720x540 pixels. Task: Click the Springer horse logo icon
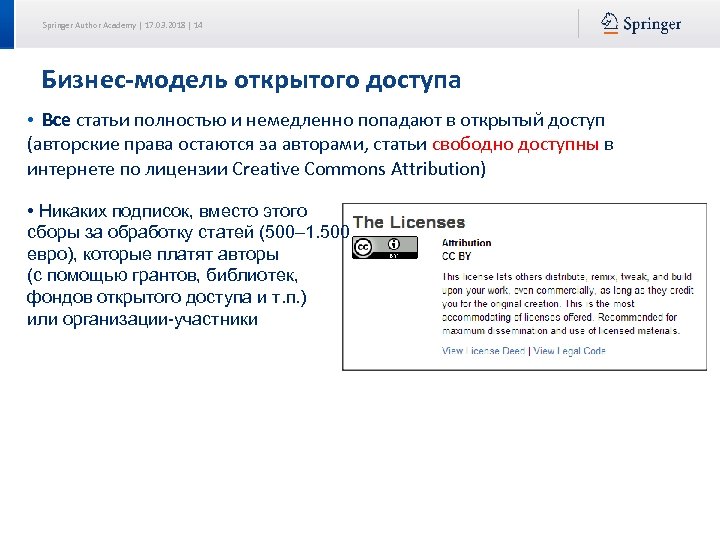coord(609,23)
